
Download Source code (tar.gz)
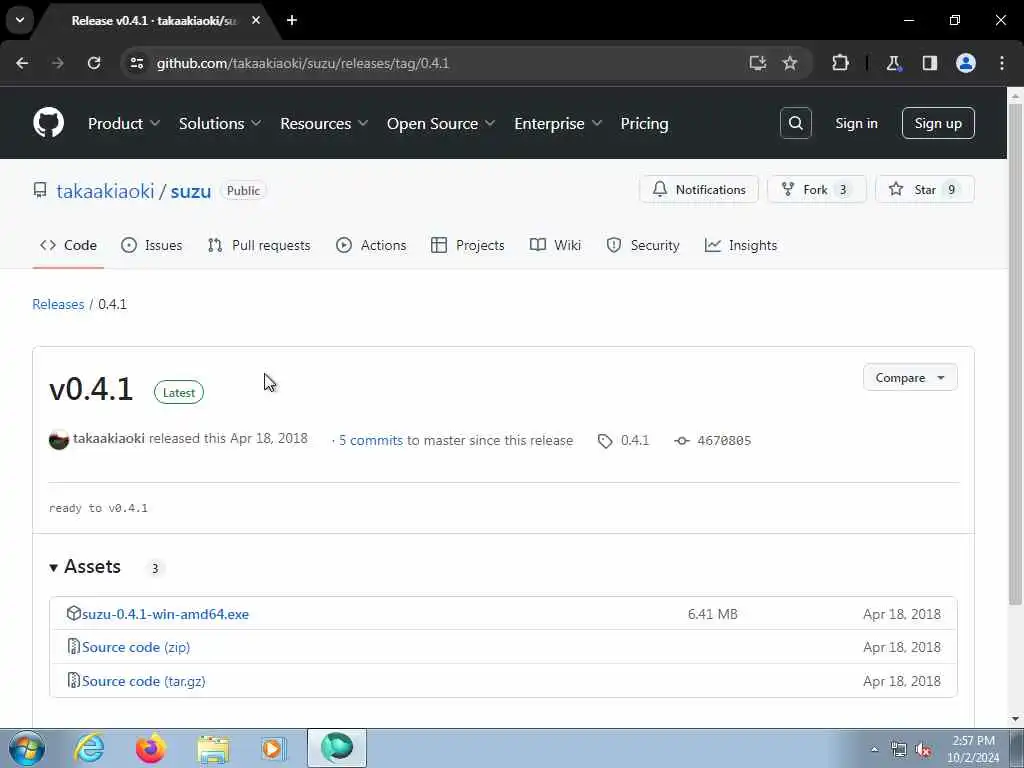pyautogui.click(x=144, y=680)
